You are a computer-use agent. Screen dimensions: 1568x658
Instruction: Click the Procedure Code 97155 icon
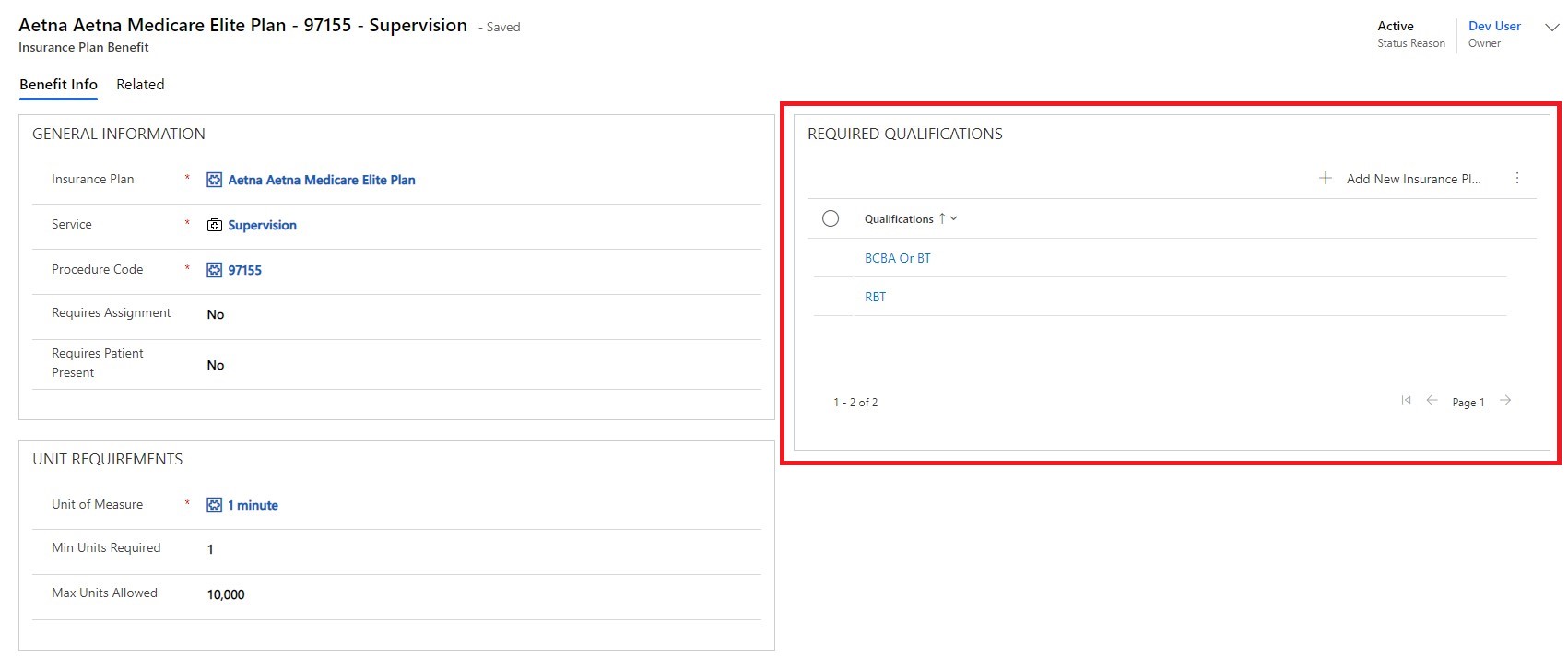214,270
